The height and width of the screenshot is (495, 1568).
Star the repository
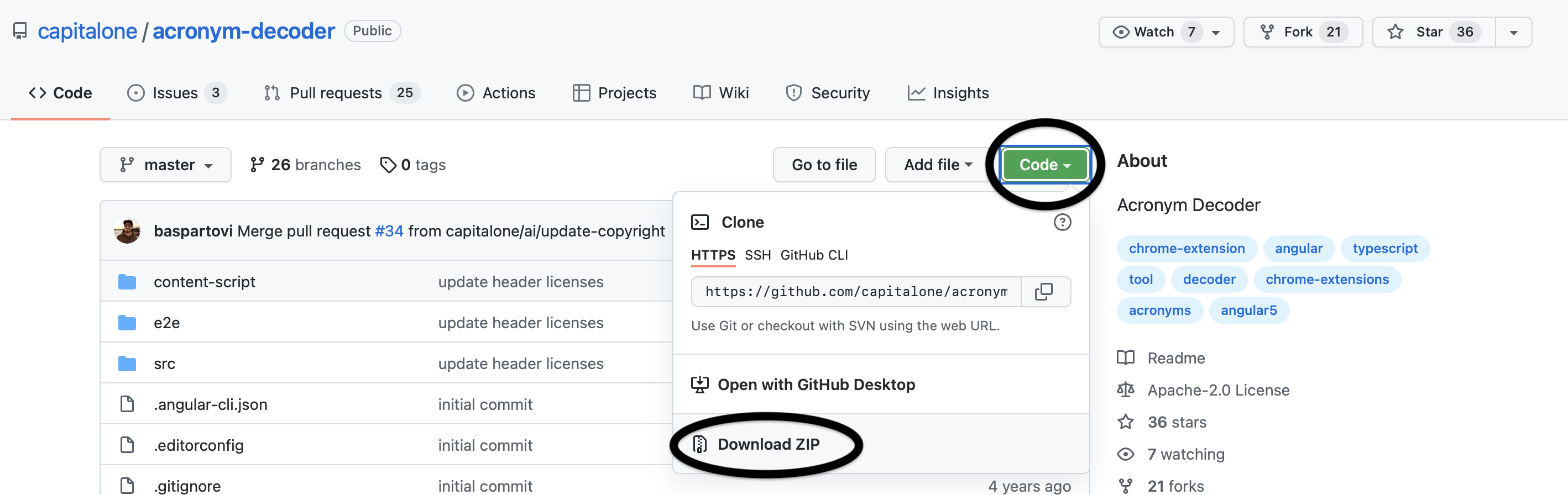point(1434,32)
